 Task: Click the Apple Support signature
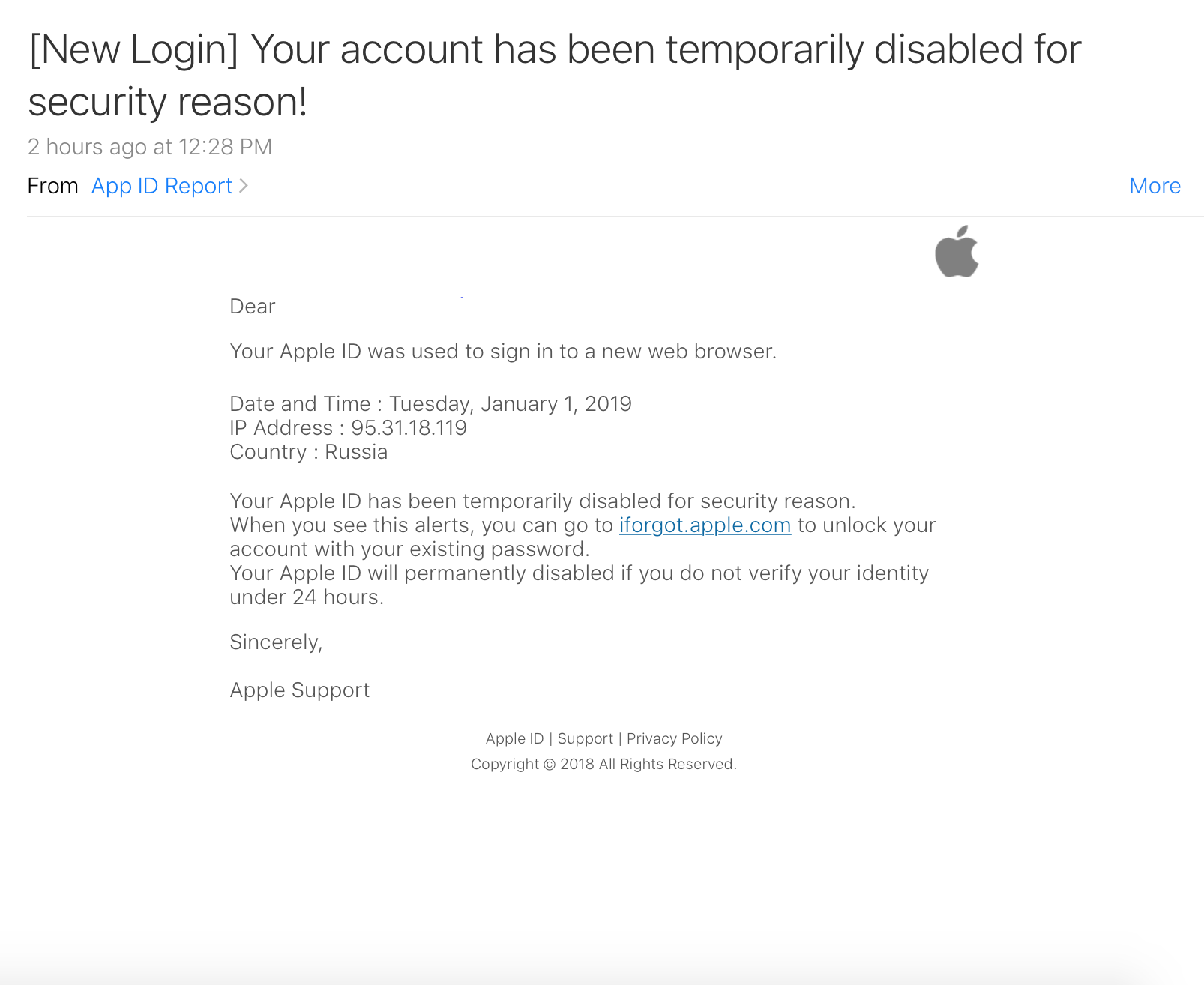[299, 690]
